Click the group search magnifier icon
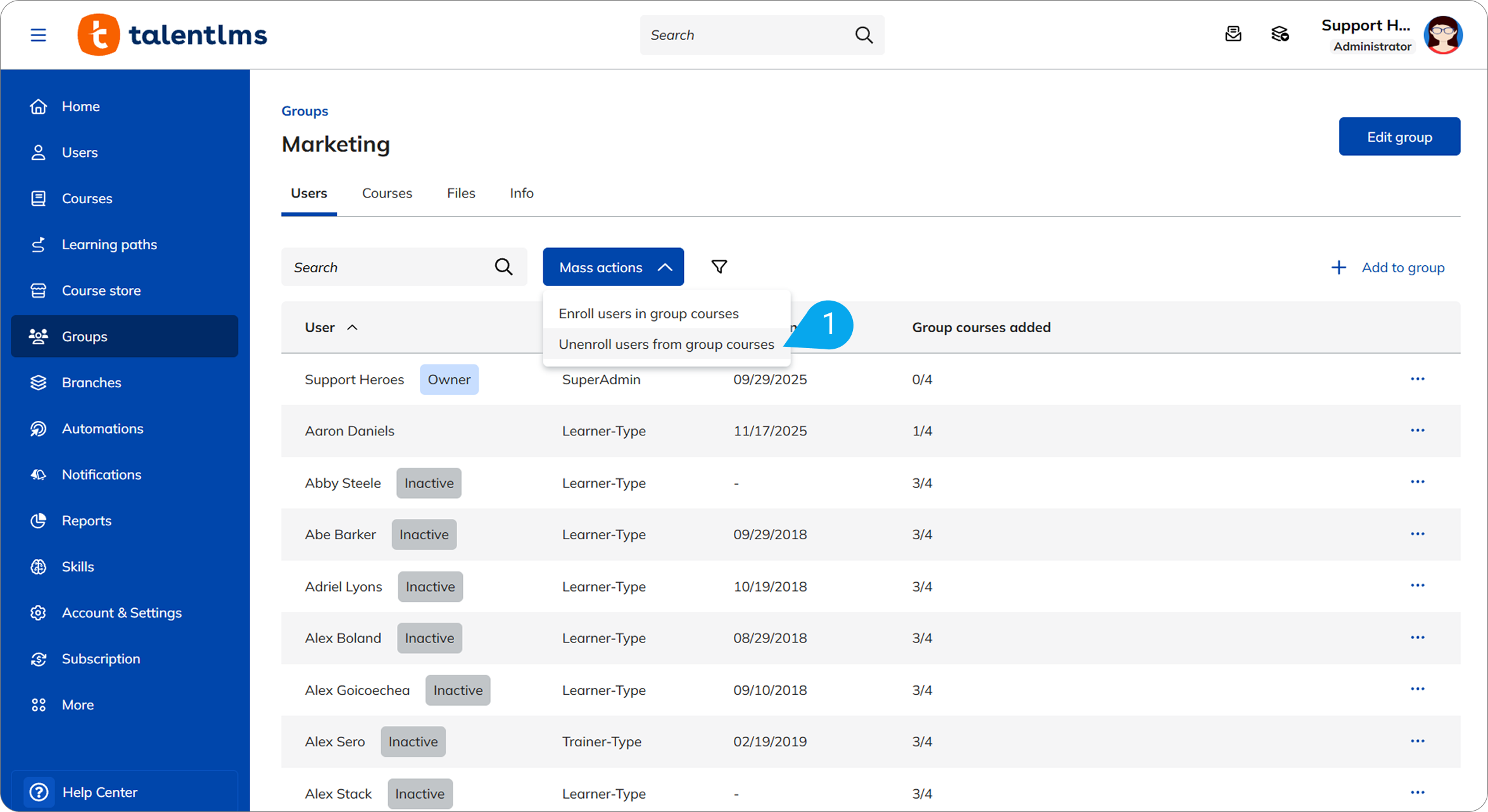 pos(503,266)
